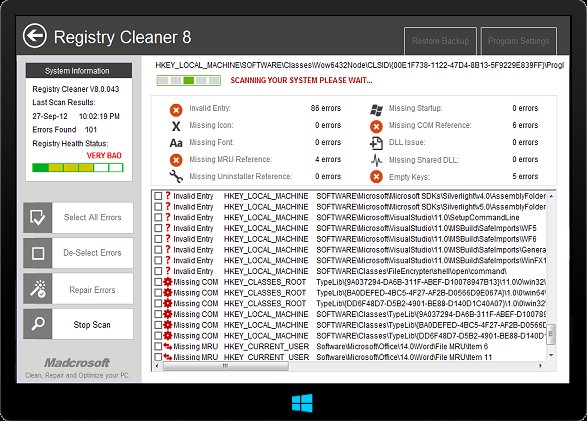The width and height of the screenshot is (587, 421).
Task: Click the '6 errors' Missing COM Reference count
Action: click(525, 125)
